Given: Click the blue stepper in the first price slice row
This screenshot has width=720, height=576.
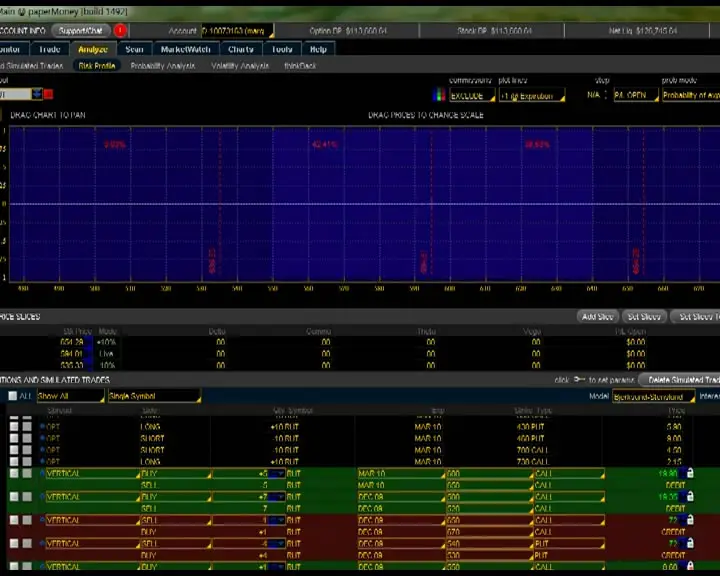Looking at the screenshot, I should pyautogui.click(x=89, y=342).
